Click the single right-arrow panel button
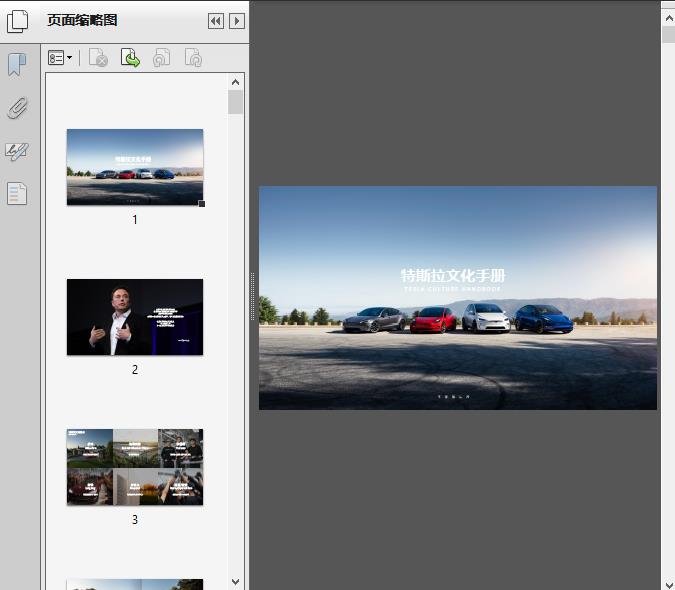This screenshot has height=590, width=675. (236, 21)
